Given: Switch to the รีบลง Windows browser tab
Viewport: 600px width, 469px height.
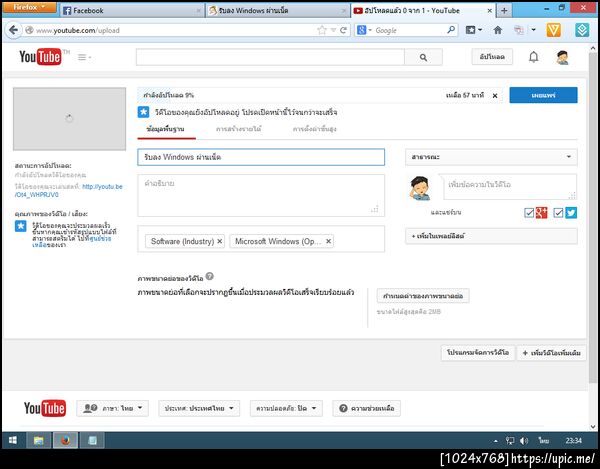Looking at the screenshot, I should pyautogui.click(x=277, y=11).
